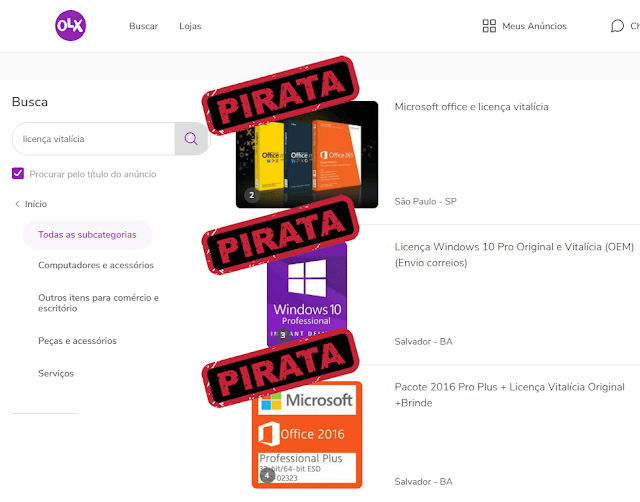The width and height of the screenshot is (640, 502).
Task: Click Salvador - BA under Windows 10 listing
Action: pyautogui.click(x=423, y=341)
